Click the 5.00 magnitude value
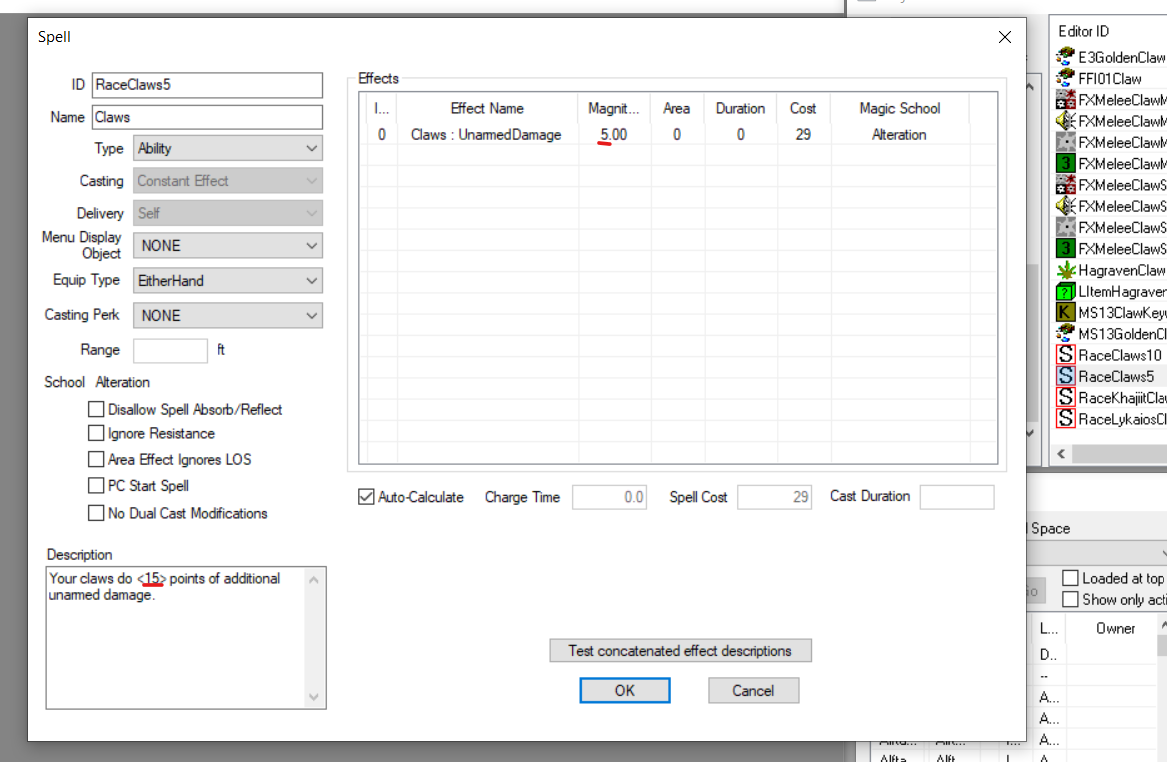Image resolution: width=1167 pixels, height=762 pixels. (614, 135)
